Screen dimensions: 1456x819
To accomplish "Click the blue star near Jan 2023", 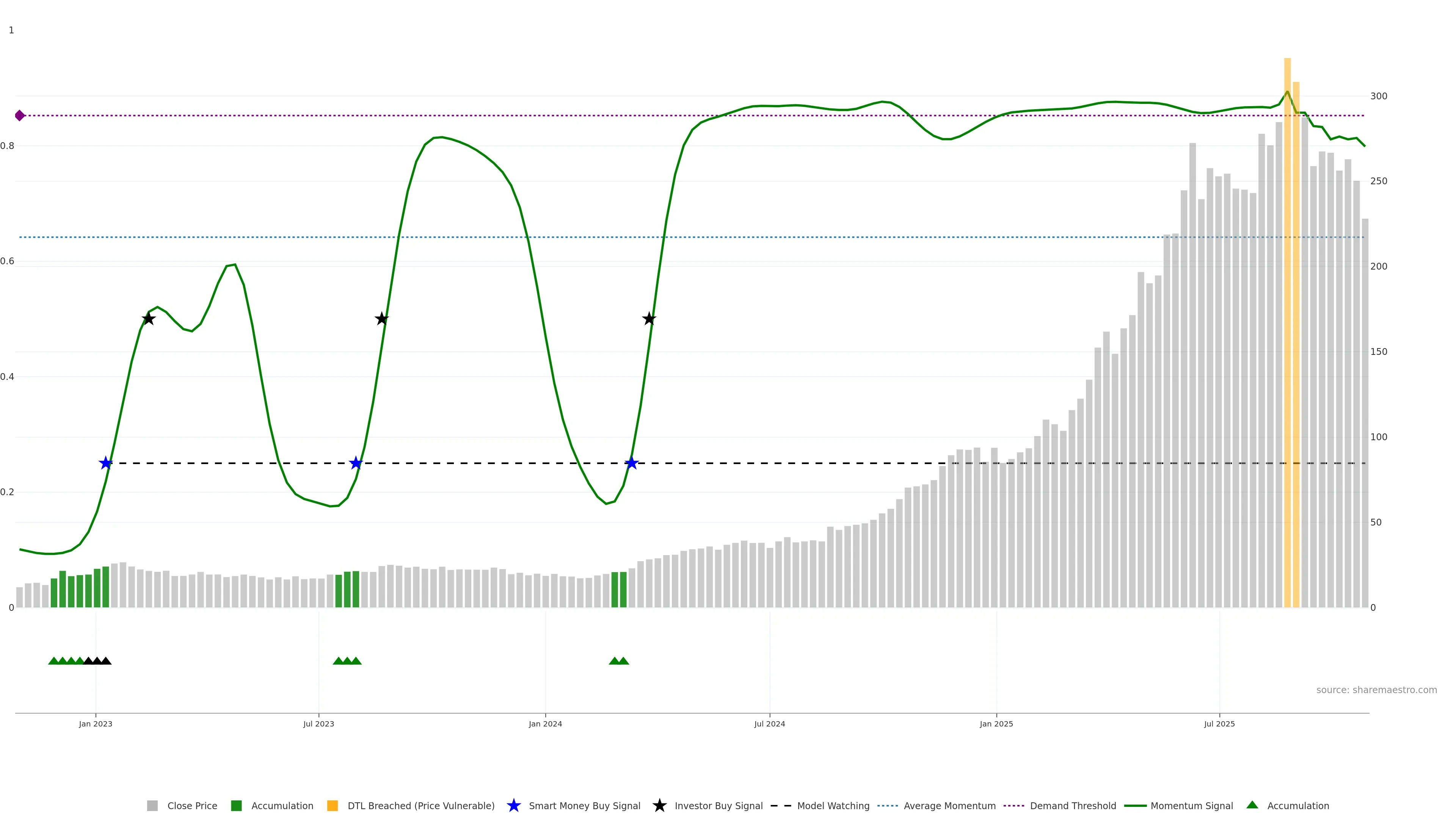I will [x=106, y=463].
